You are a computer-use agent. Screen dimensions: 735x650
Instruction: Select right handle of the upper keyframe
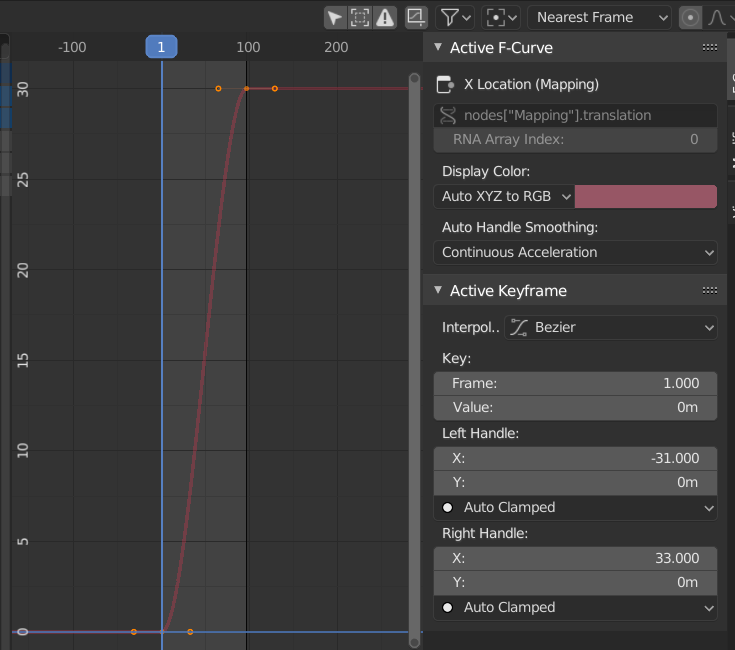coord(275,89)
